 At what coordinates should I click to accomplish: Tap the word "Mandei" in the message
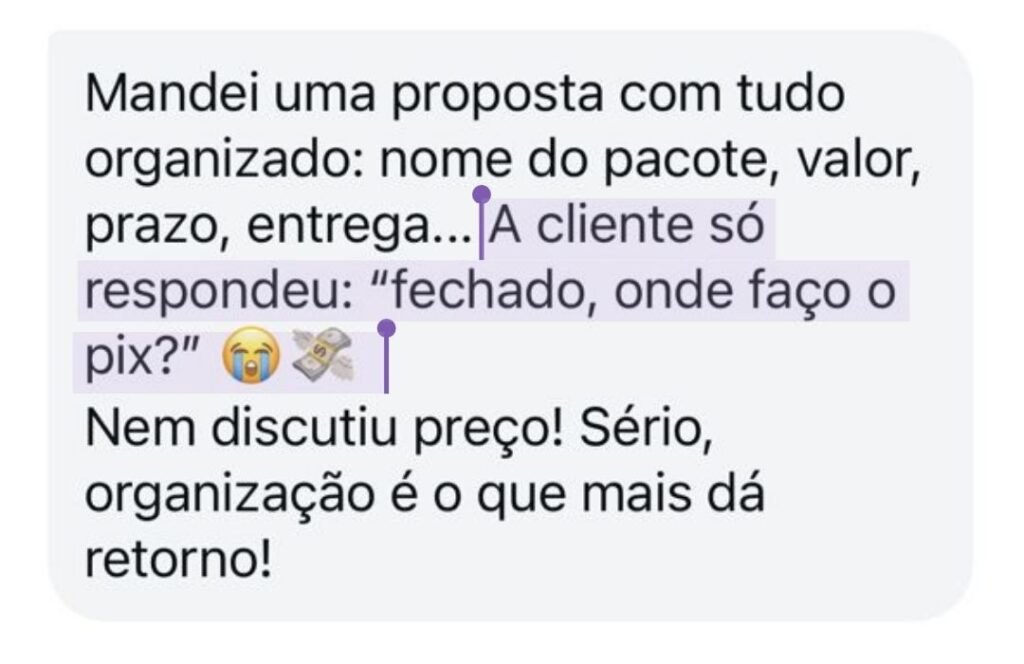click(173, 94)
